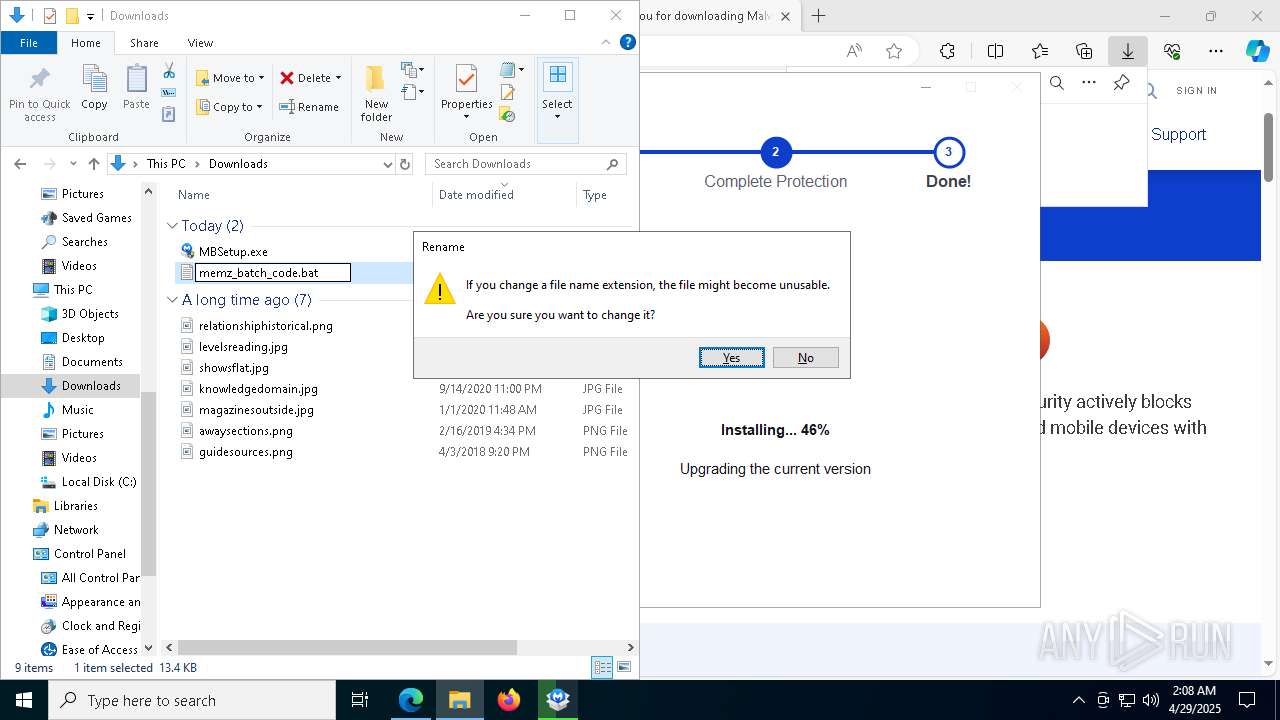This screenshot has width=1280, height=720.
Task: Collapse the Explorer ribbon with the chevron
Action: pos(606,42)
